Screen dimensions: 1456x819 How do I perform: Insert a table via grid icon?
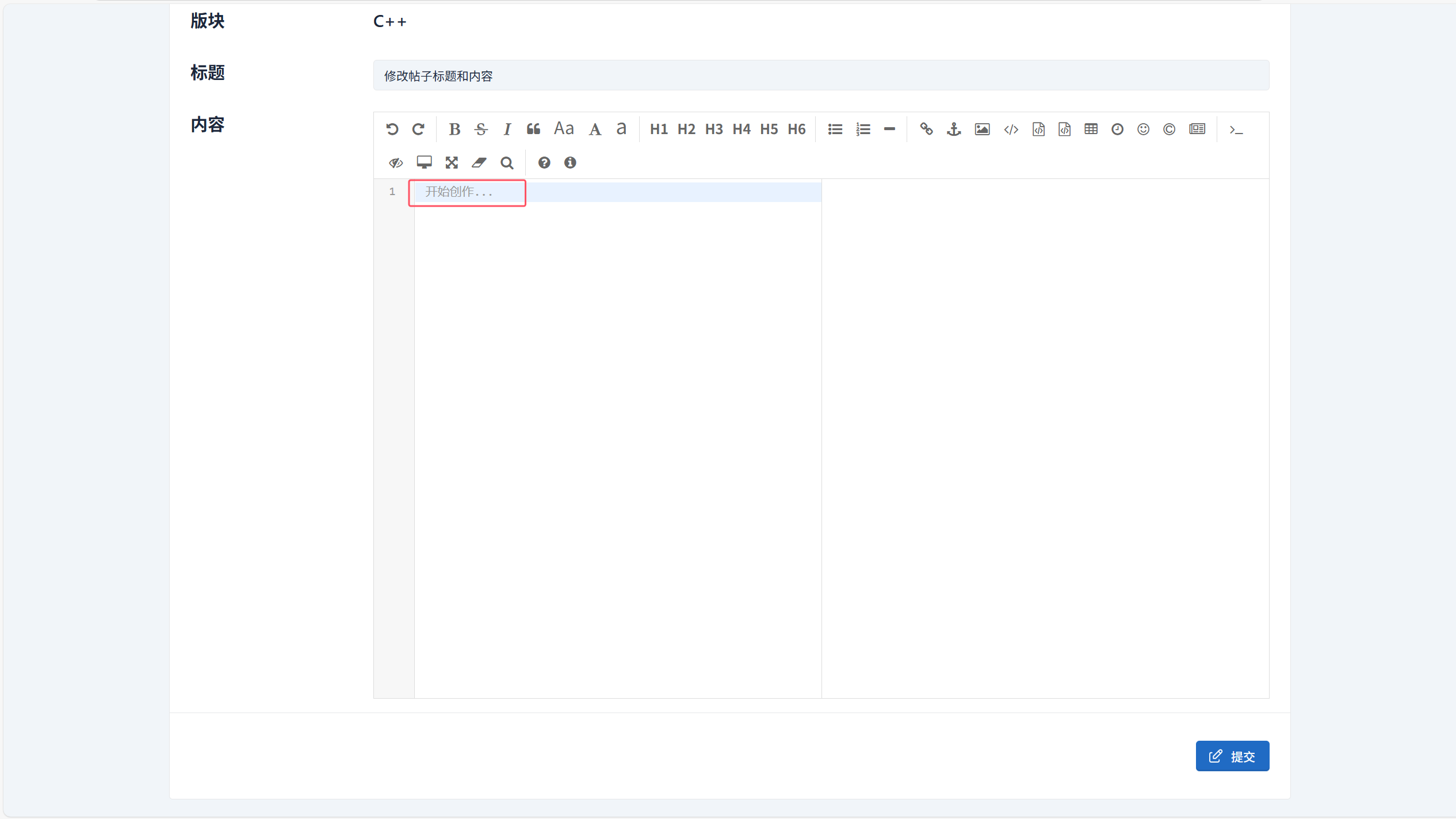coord(1091,129)
